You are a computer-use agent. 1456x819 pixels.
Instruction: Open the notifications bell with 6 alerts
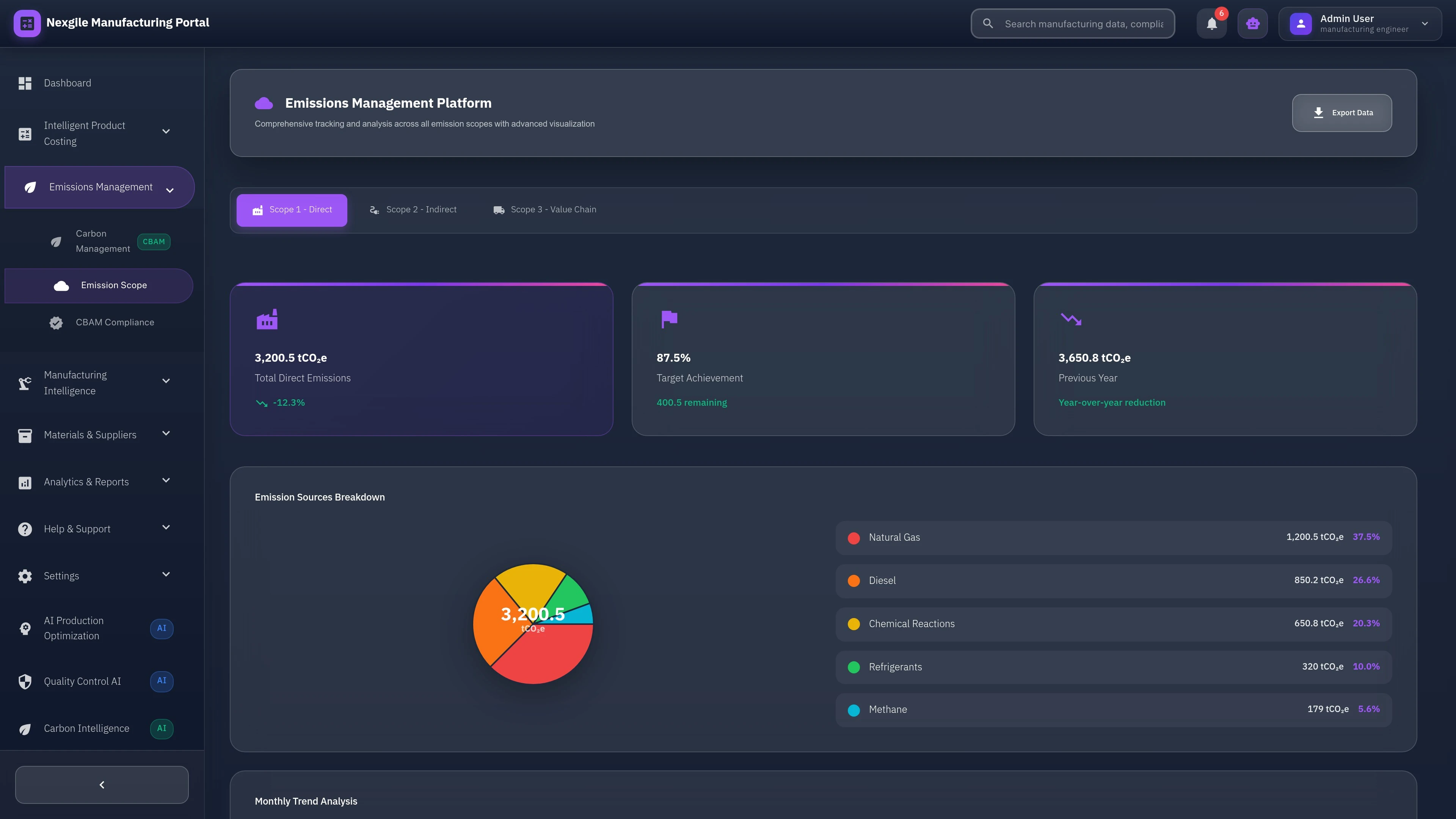click(1211, 23)
